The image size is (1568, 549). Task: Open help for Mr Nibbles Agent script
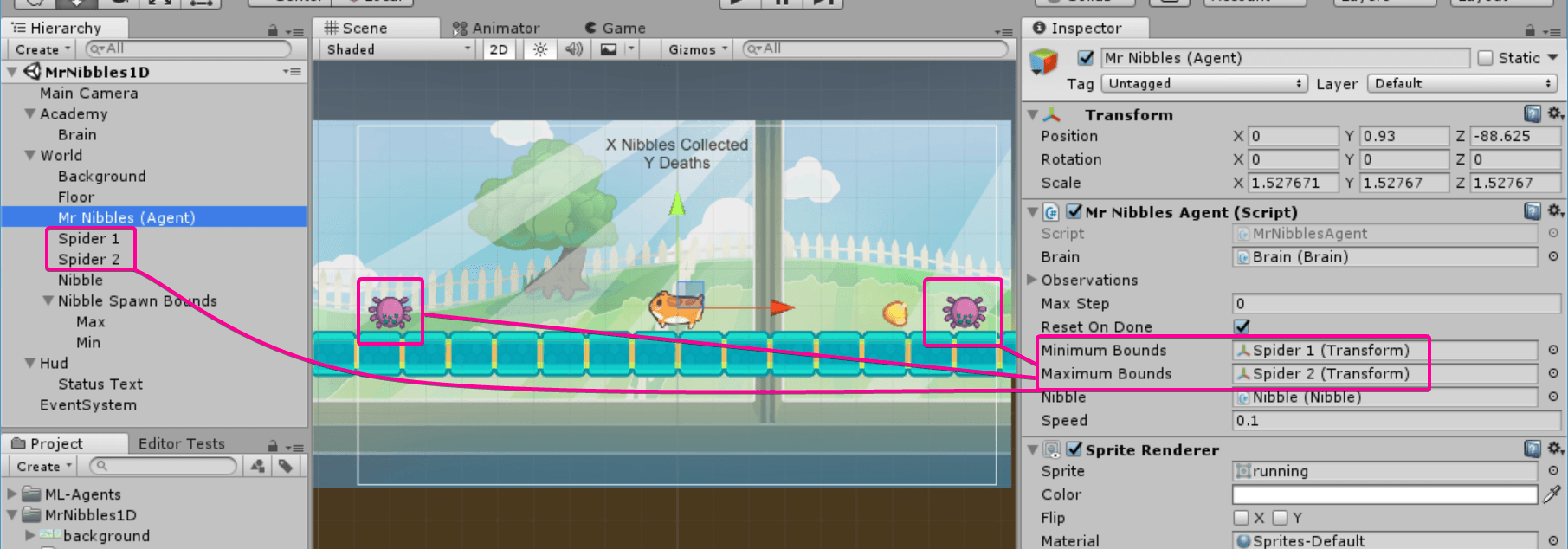(1533, 211)
